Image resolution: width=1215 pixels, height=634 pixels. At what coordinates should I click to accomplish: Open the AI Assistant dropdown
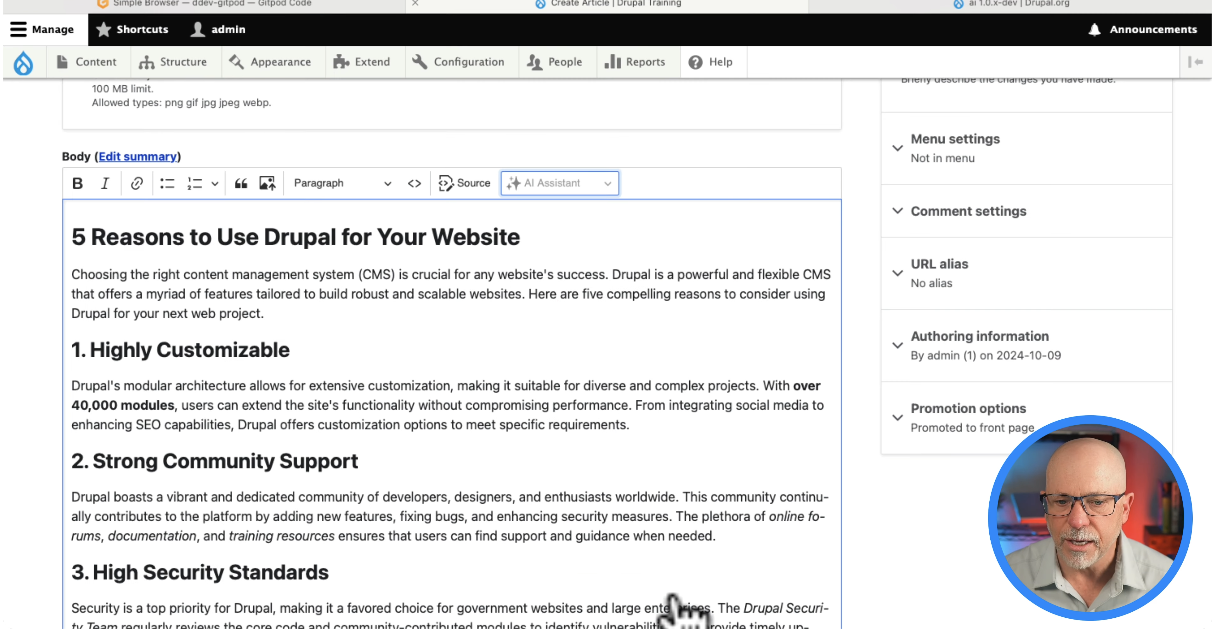click(x=559, y=183)
